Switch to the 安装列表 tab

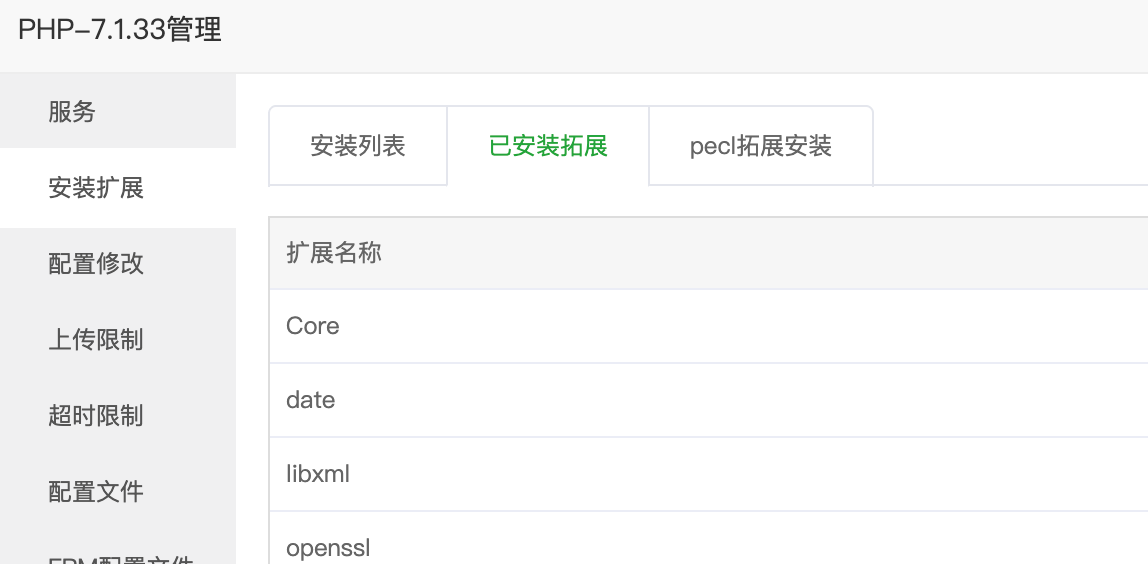tap(358, 146)
